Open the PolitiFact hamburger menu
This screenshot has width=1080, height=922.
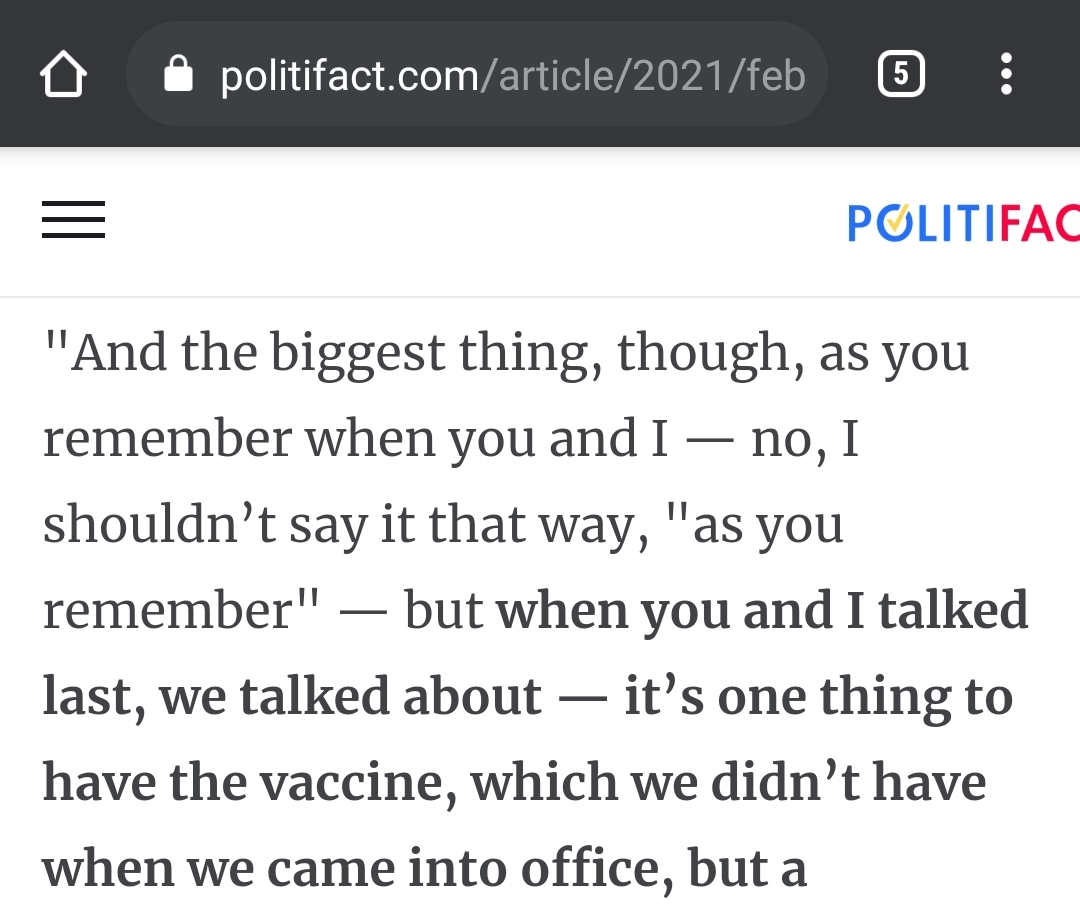pos(74,220)
